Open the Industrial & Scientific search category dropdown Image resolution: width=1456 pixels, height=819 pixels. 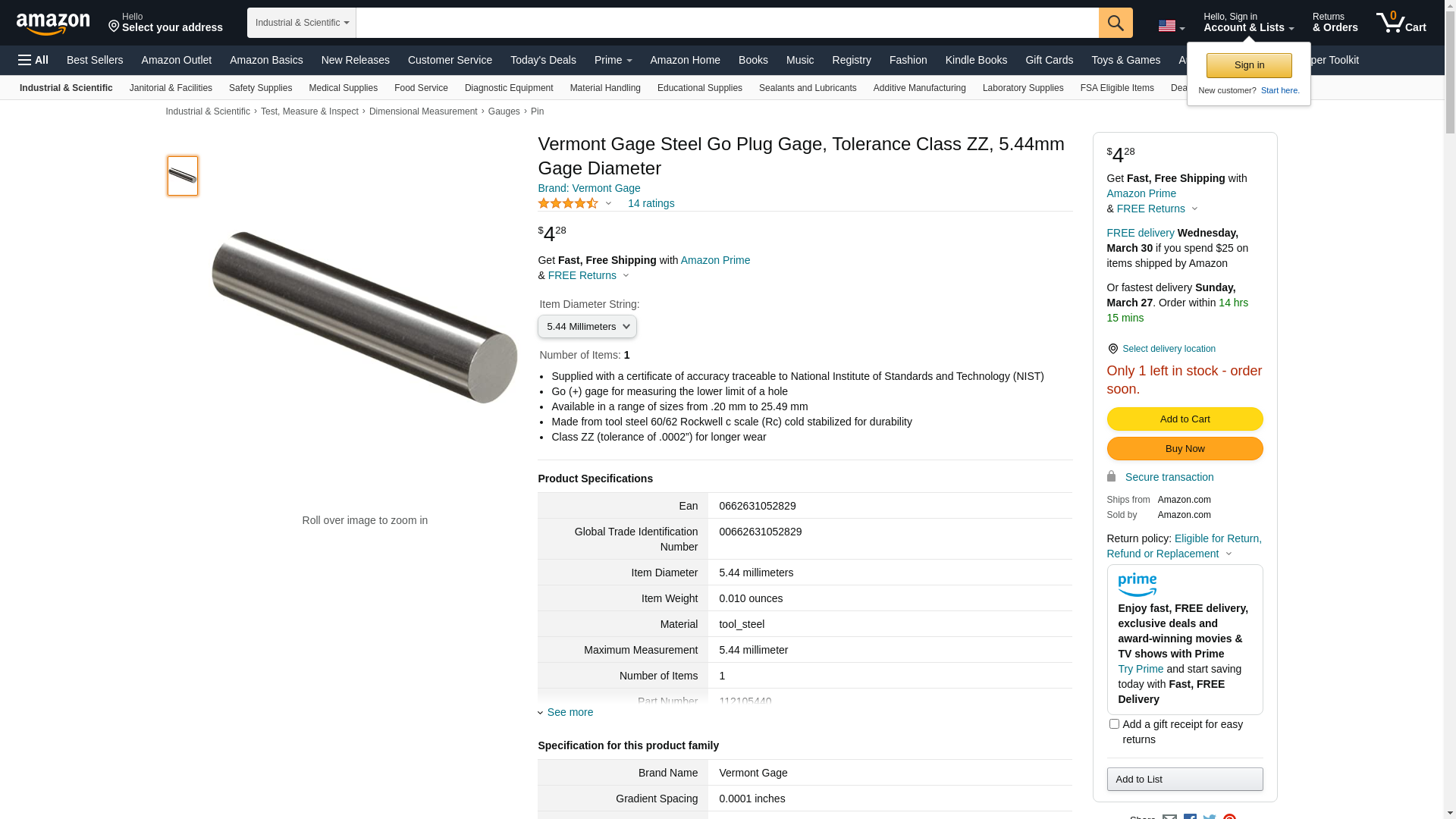(302, 23)
